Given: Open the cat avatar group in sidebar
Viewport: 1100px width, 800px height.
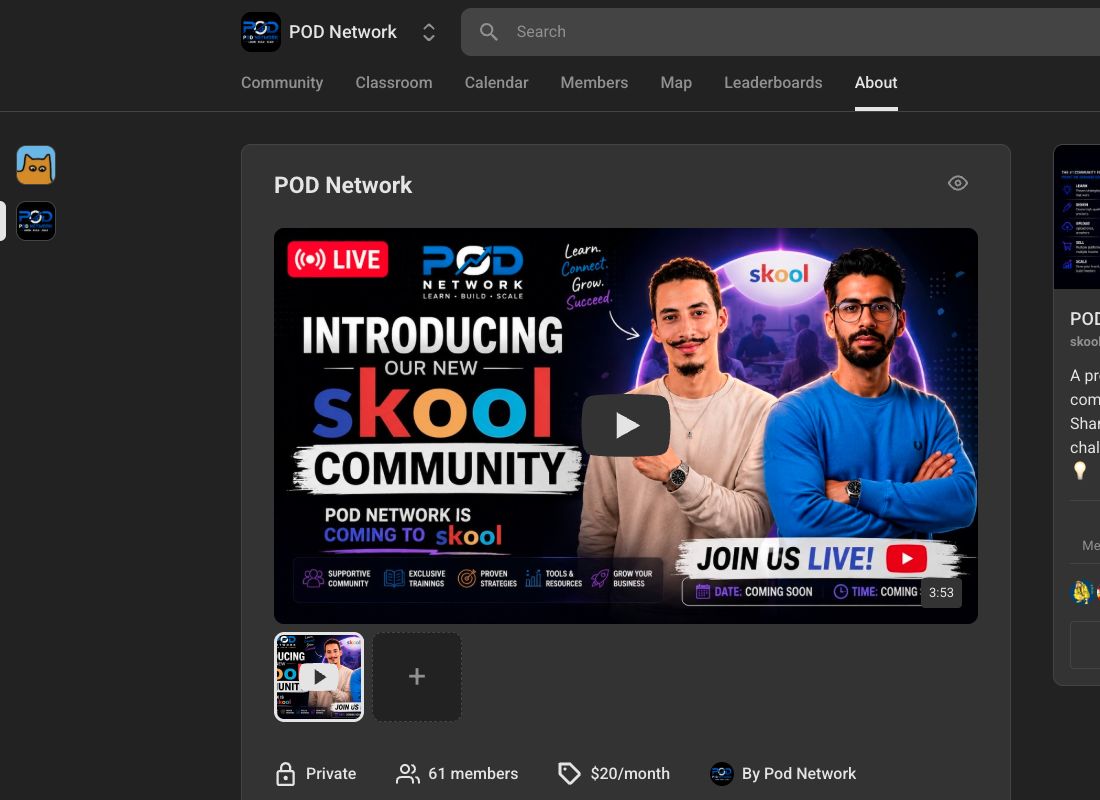Looking at the screenshot, I should pyautogui.click(x=36, y=165).
